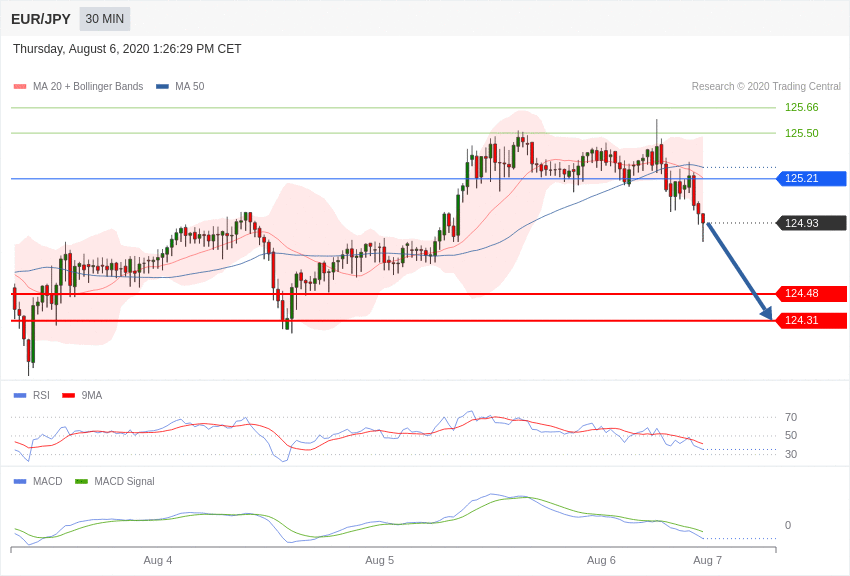Click the RSI blue legend swatch
850x576 pixels.
pyautogui.click(x=20, y=396)
